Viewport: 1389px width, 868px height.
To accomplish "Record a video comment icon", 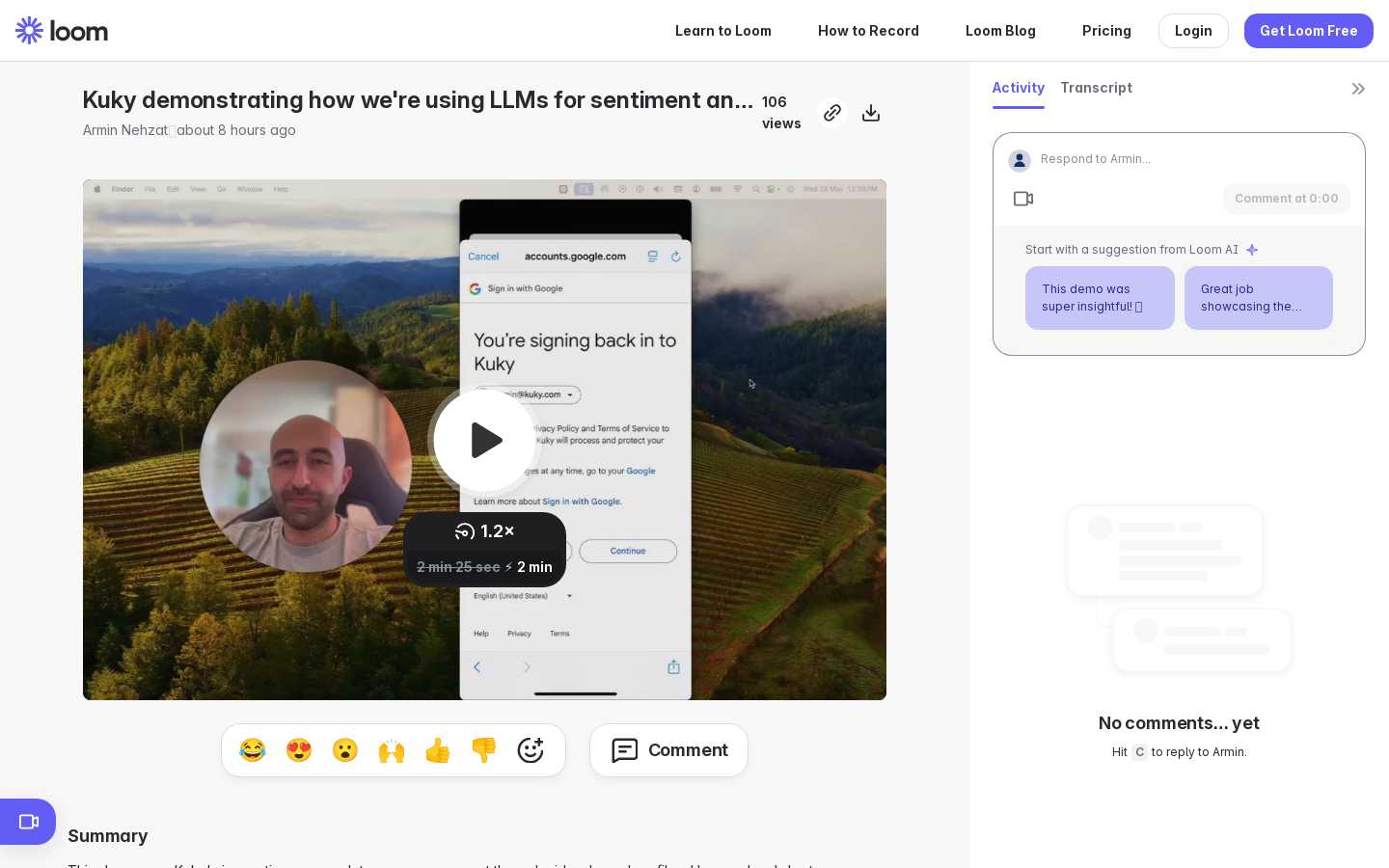I will pos(1023,199).
